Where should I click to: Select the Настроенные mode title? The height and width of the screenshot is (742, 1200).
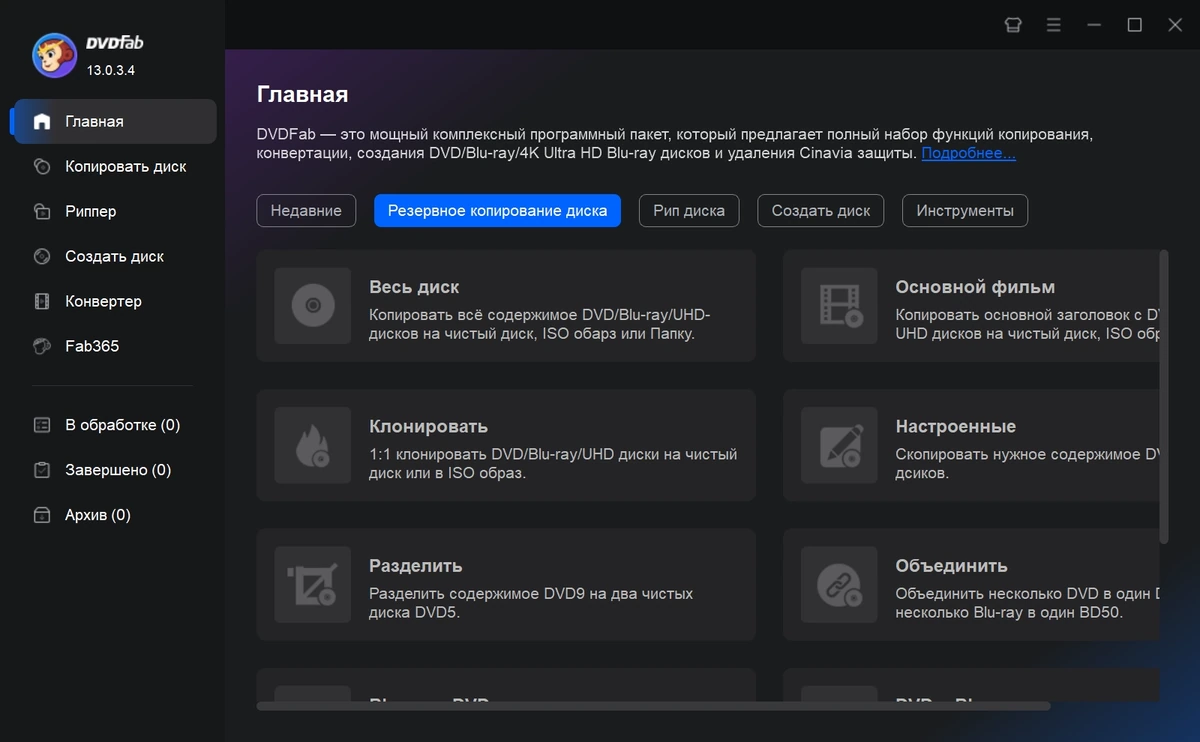pos(955,427)
